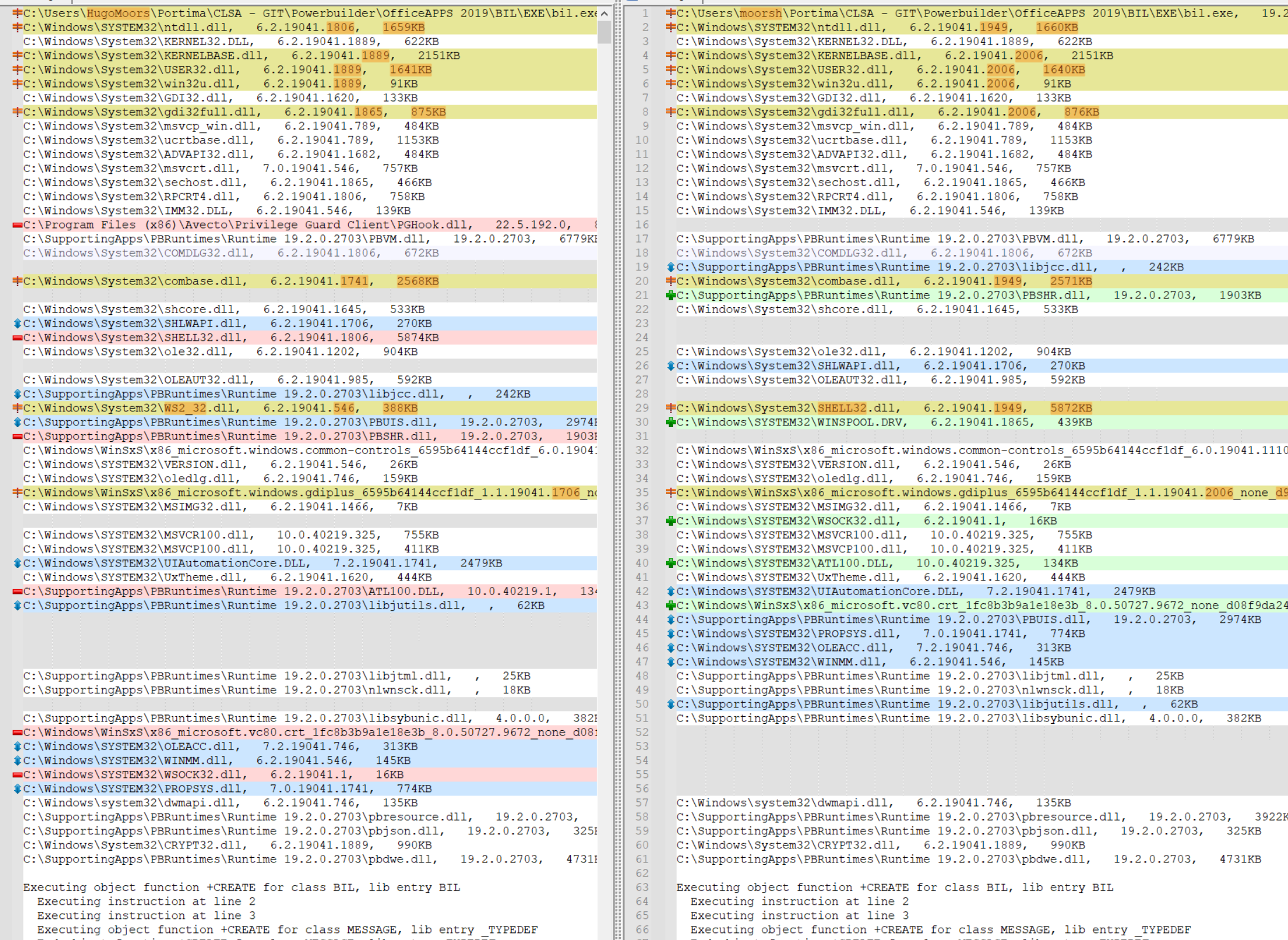
Task: Click blue moved marker beside SHLWAPI.dll in left pane
Action: click(x=18, y=324)
